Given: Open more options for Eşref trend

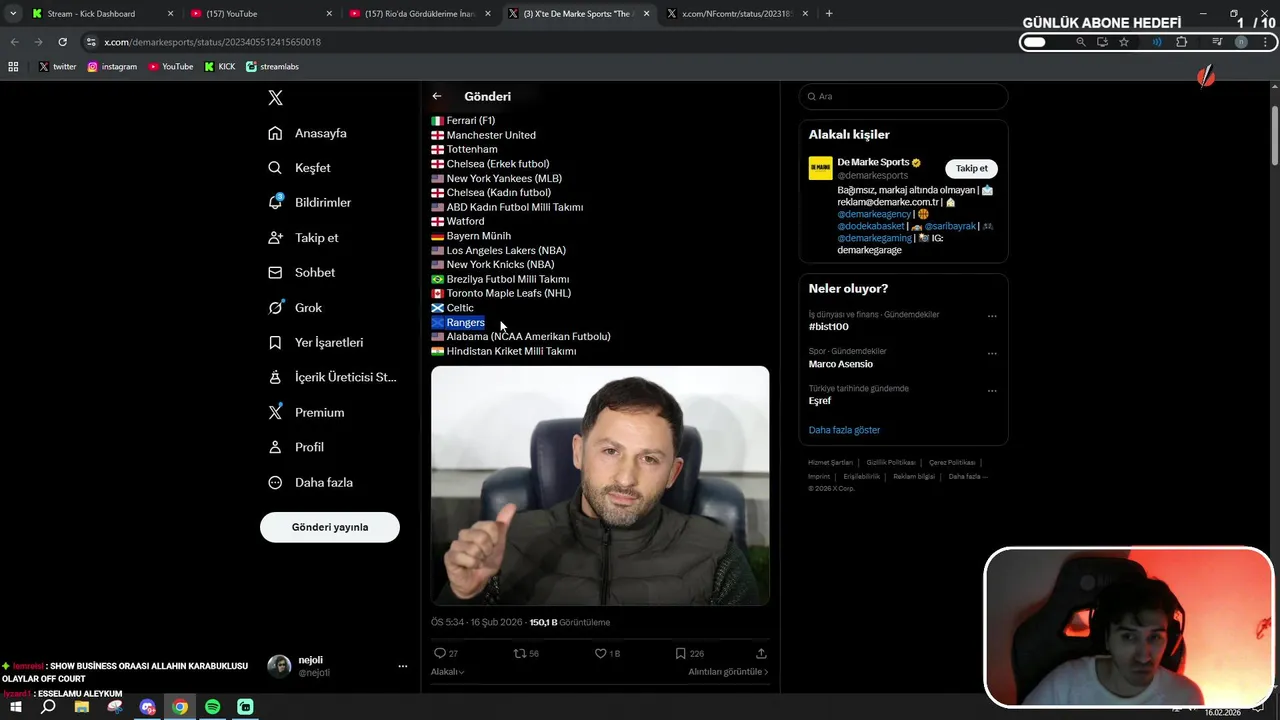Looking at the screenshot, I should click(992, 390).
